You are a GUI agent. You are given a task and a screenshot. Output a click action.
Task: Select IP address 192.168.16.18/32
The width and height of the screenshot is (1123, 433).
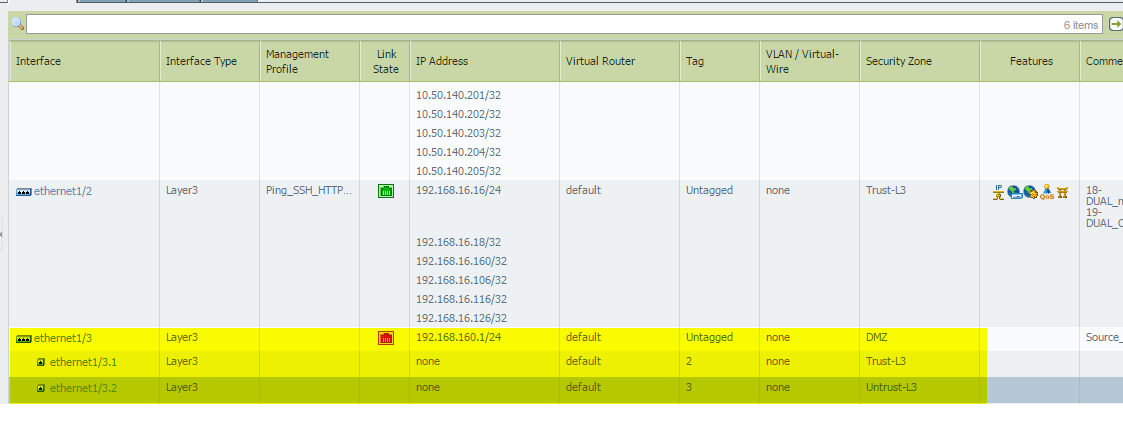[458, 242]
